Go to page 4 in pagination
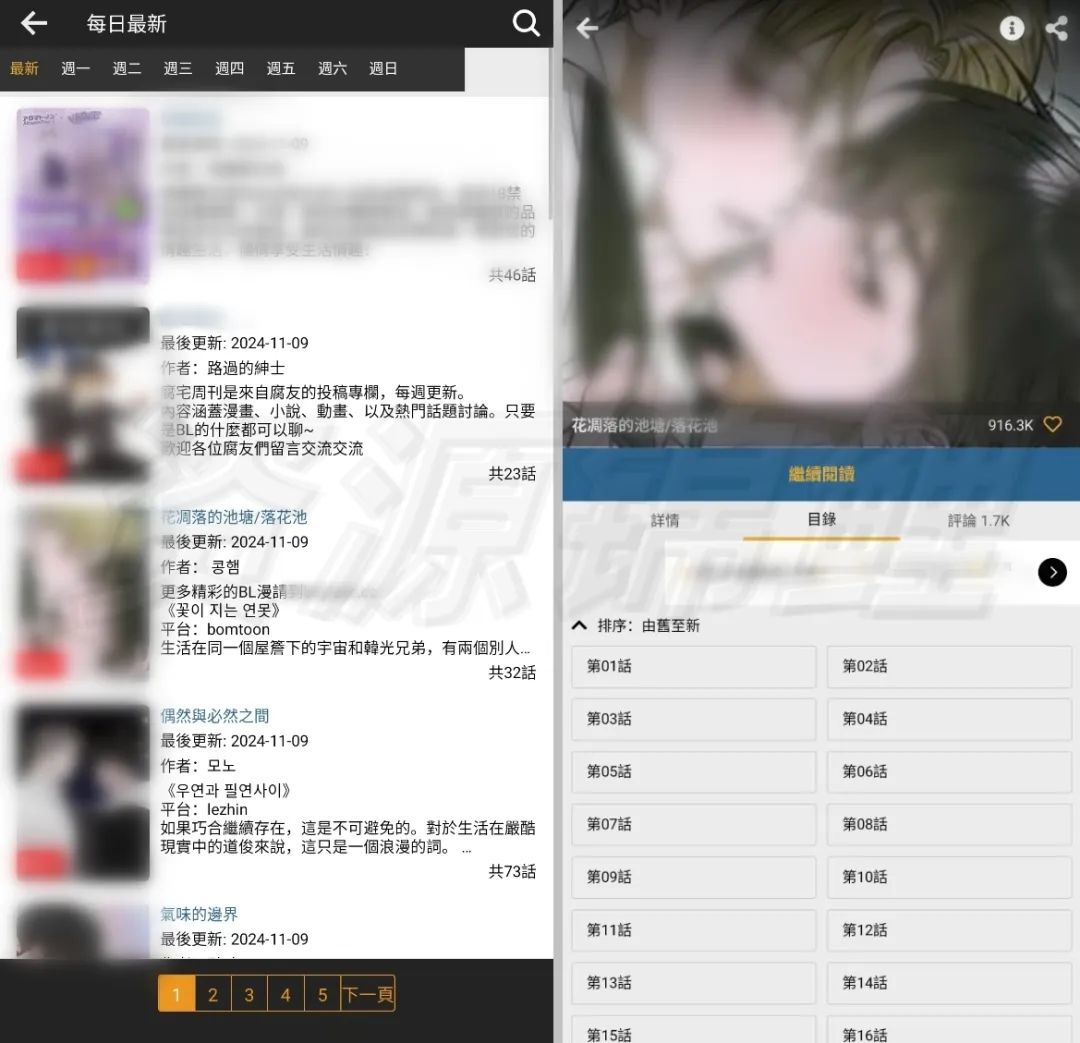Image resolution: width=1080 pixels, height=1043 pixels. pos(286,993)
